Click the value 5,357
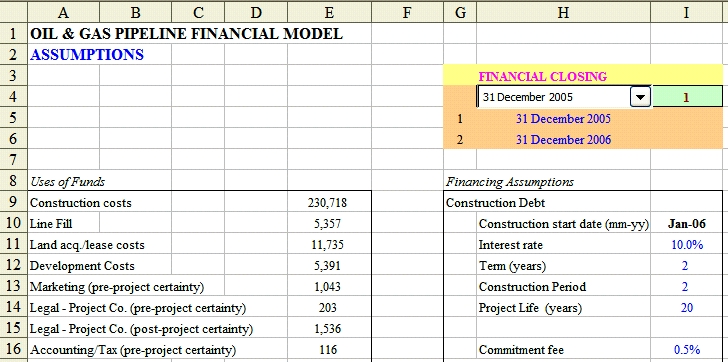The height and width of the screenshot is (362, 728). click(327, 224)
